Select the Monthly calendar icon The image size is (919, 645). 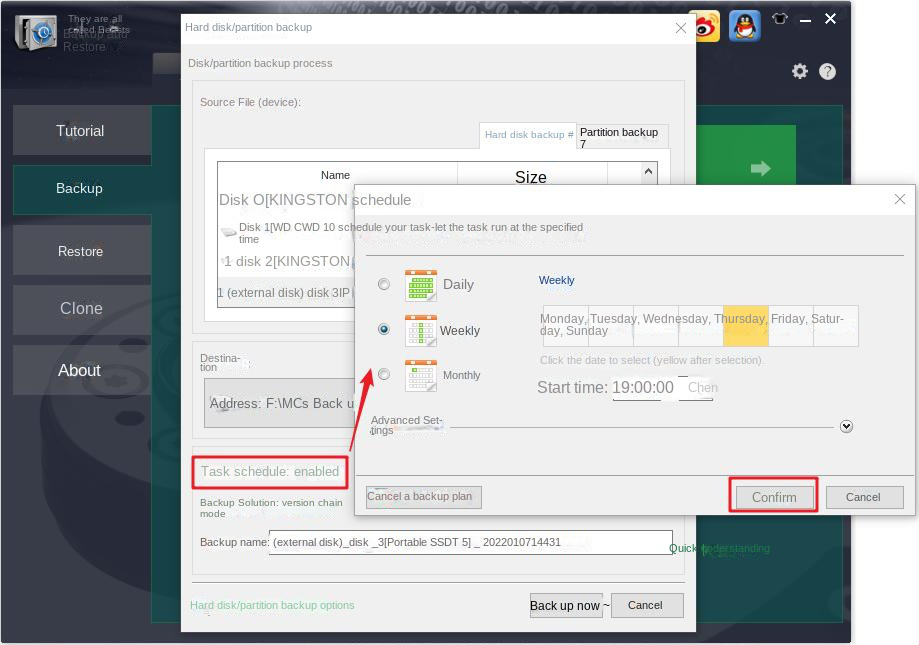click(x=421, y=374)
